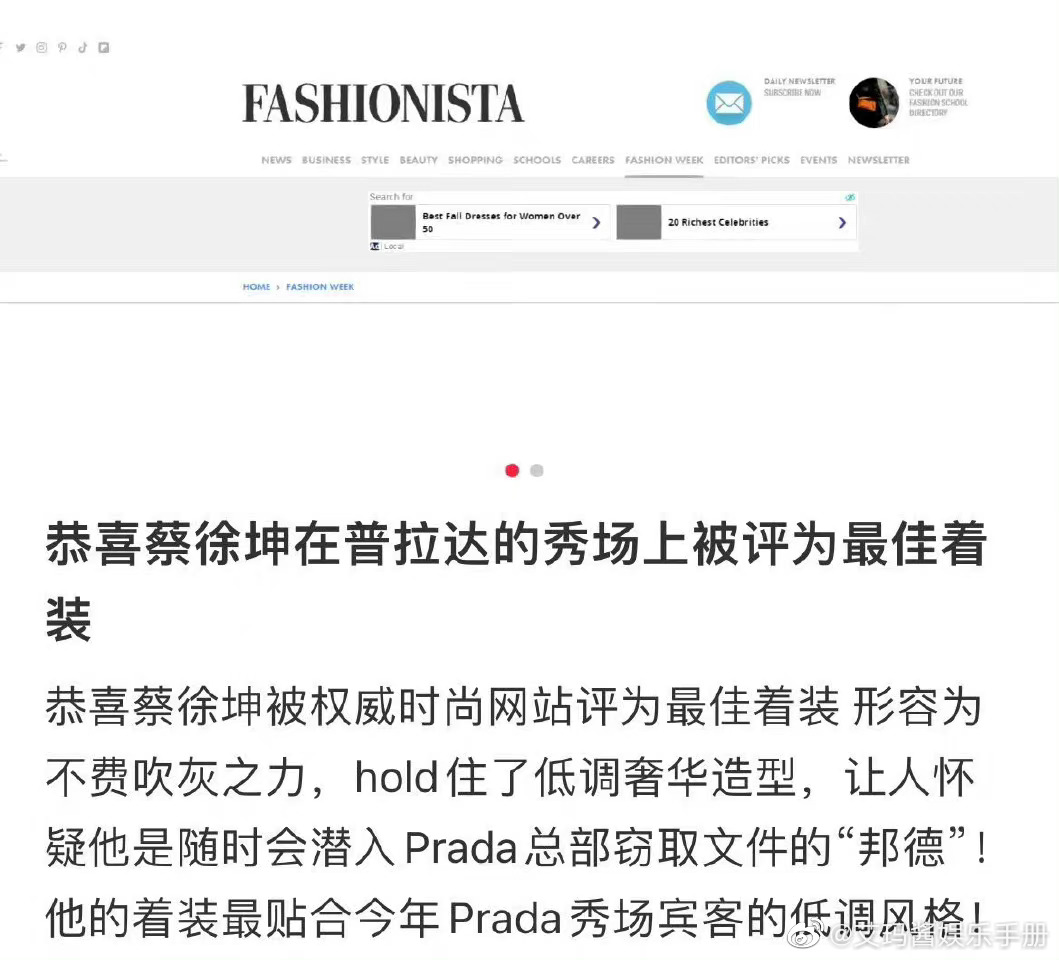Open the 20 Richest Celebrities arrow
This screenshot has width=1059, height=960.
[842, 222]
